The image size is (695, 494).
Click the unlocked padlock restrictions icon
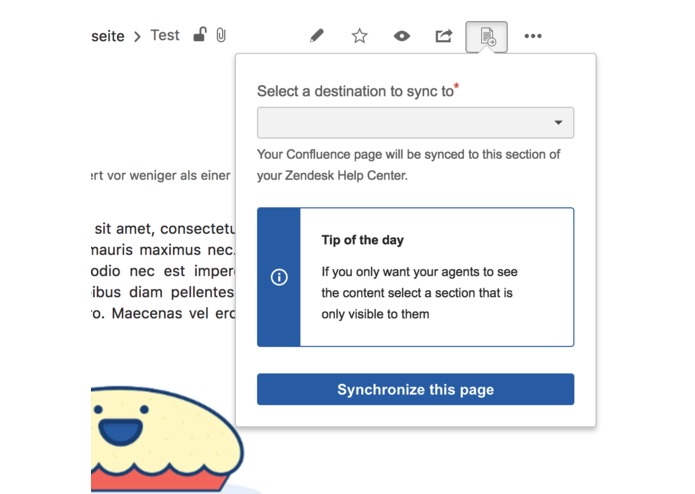click(200, 35)
